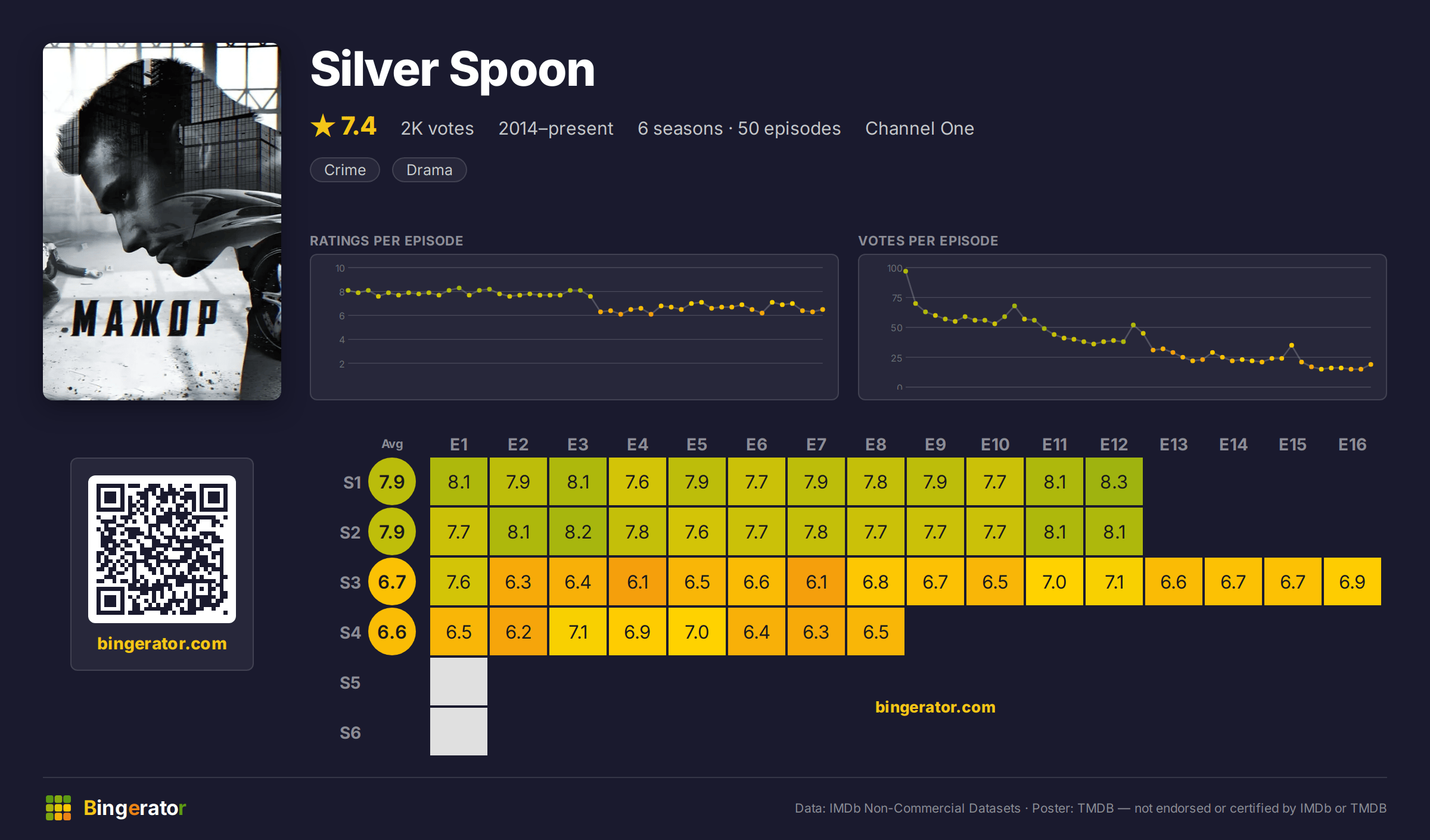Open the Silver Spoon poster thumbnail
Viewport: 1430px width, 840px height.
(162, 221)
